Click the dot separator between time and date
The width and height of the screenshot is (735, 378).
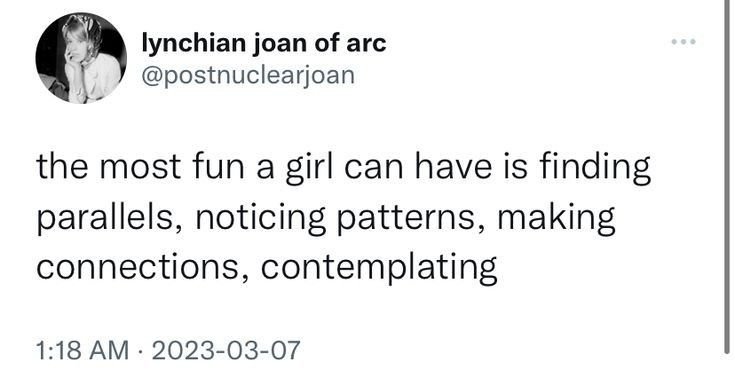tap(140, 351)
